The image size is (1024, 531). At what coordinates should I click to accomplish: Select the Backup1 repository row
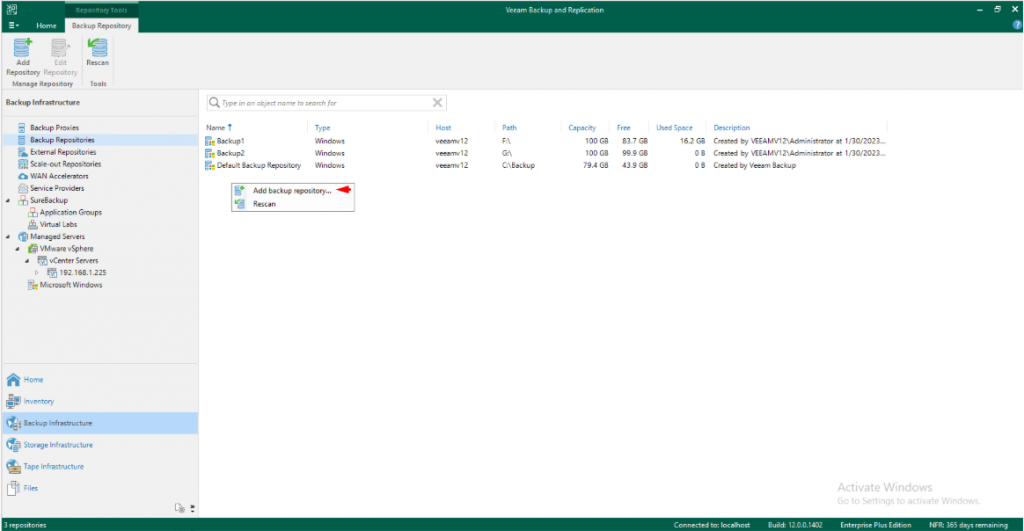click(231, 141)
